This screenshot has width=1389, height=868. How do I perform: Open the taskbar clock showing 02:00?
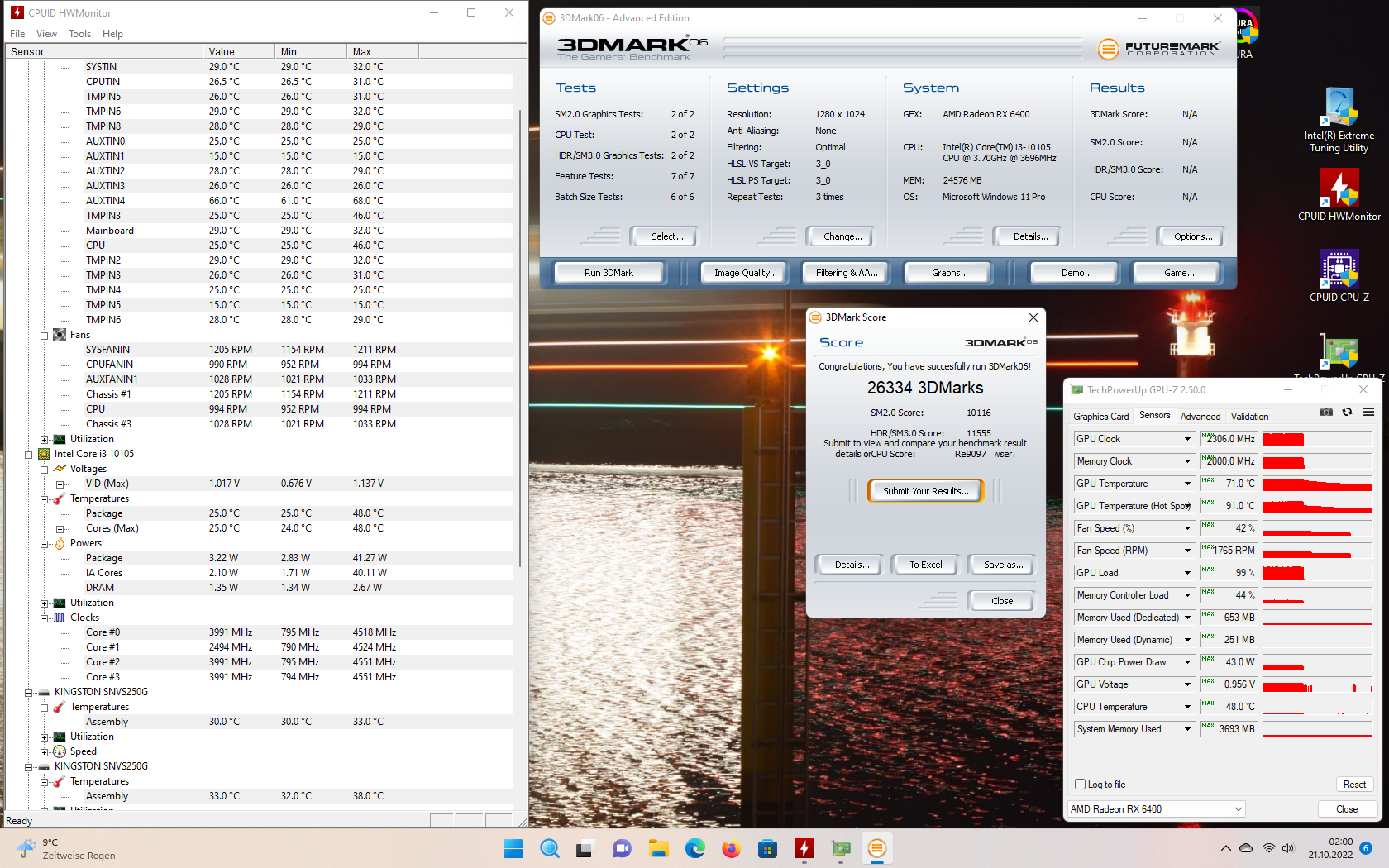1329,848
